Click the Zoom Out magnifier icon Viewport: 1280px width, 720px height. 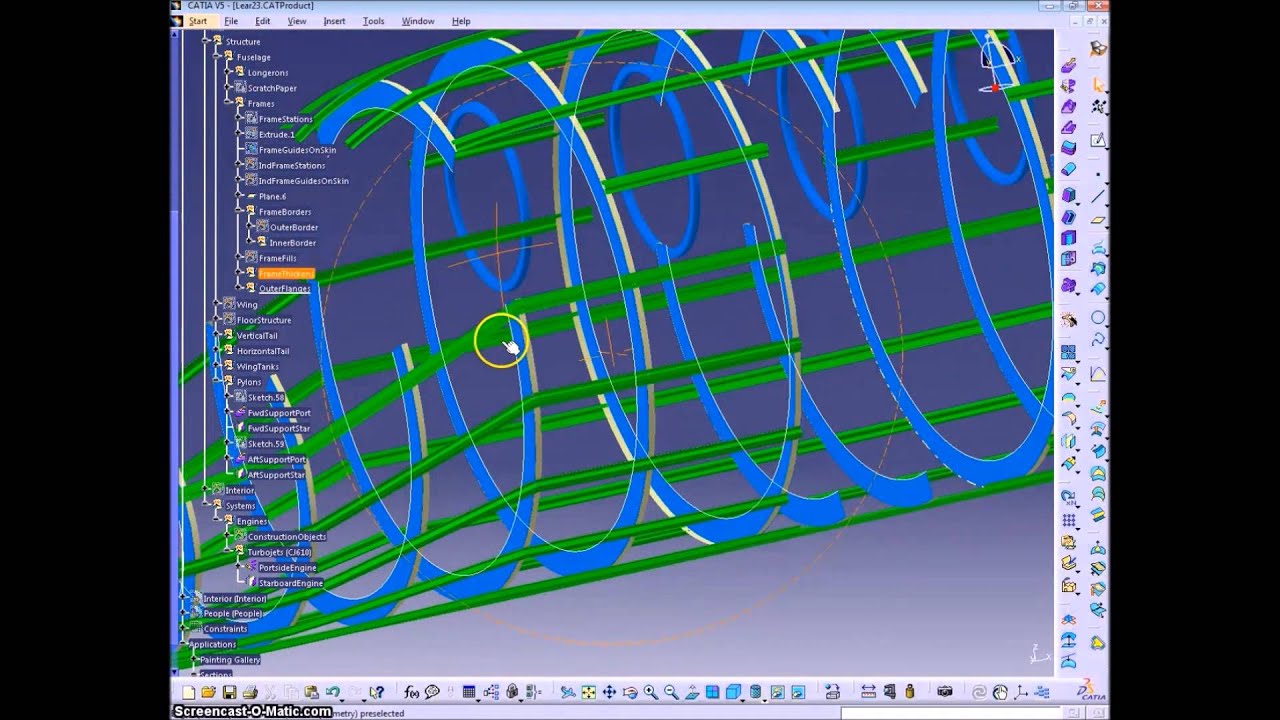click(x=671, y=692)
